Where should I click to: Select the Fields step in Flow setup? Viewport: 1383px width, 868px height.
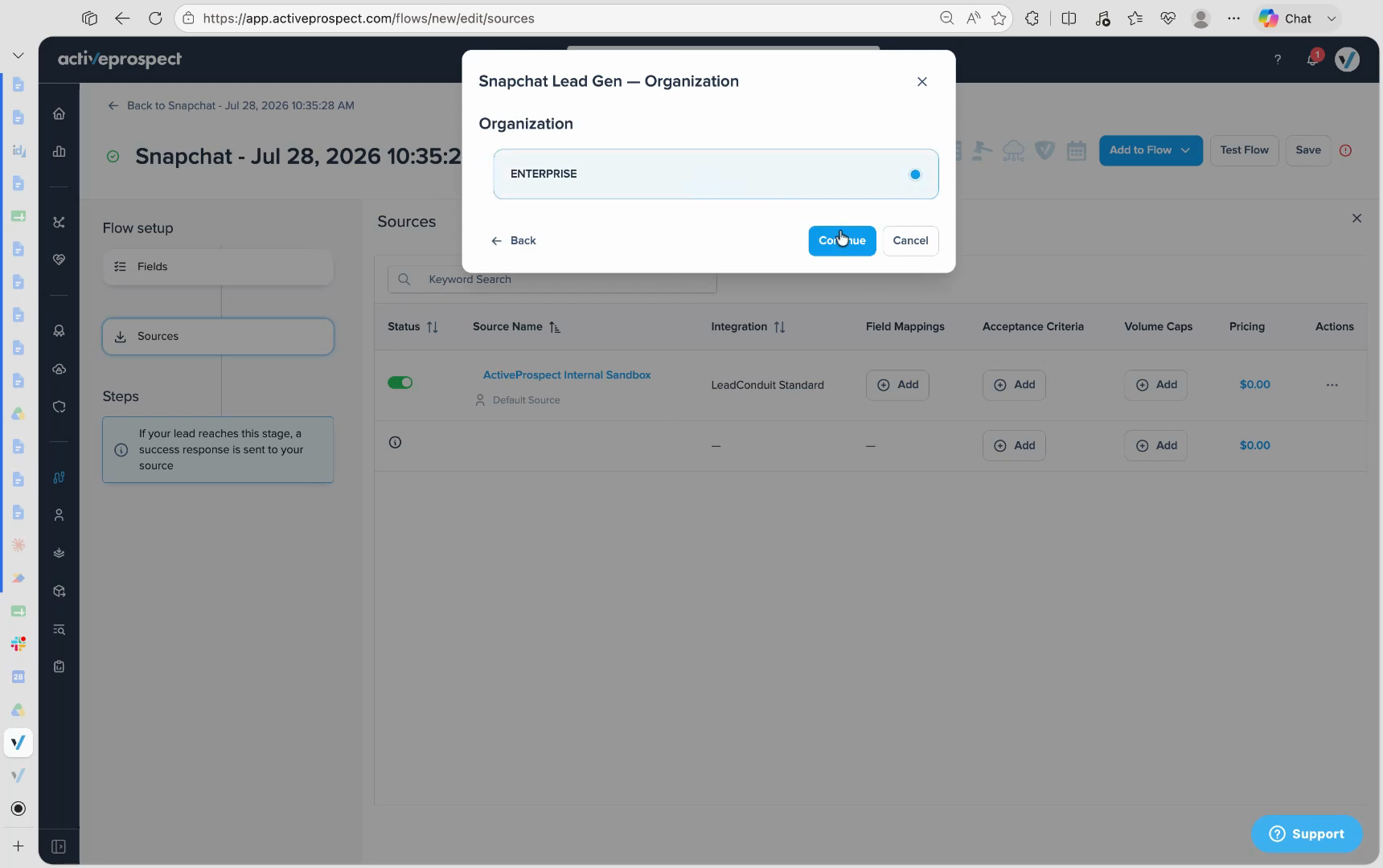(218, 267)
